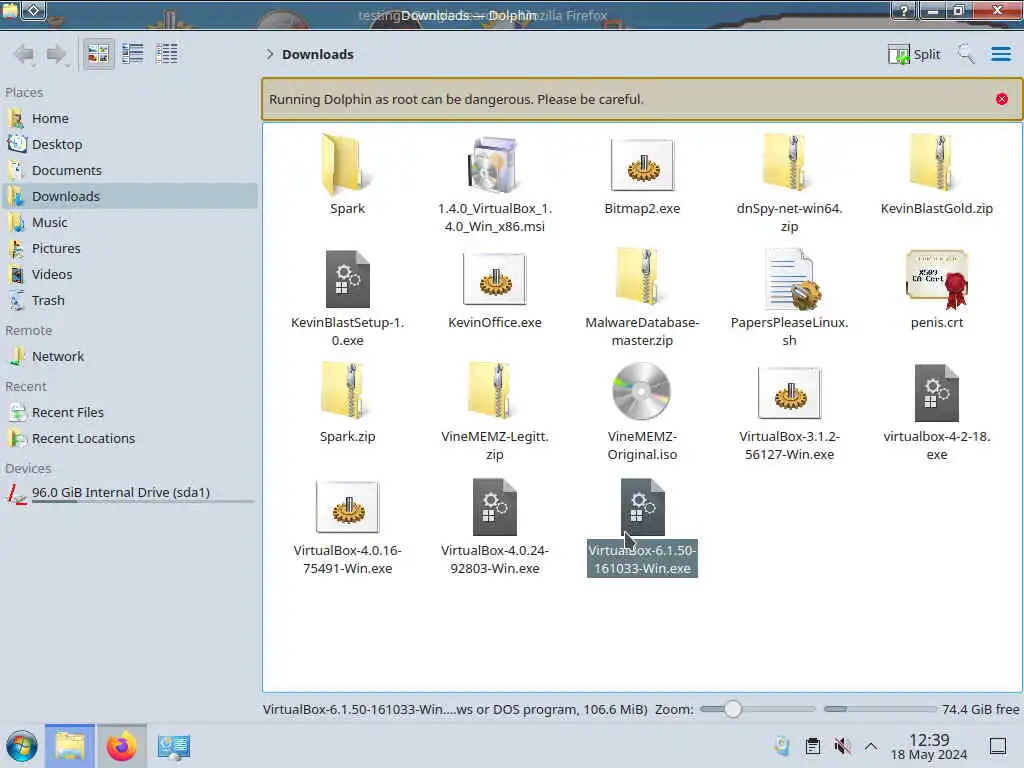Open Trash in Places
1024x768 pixels.
[x=130, y=301]
